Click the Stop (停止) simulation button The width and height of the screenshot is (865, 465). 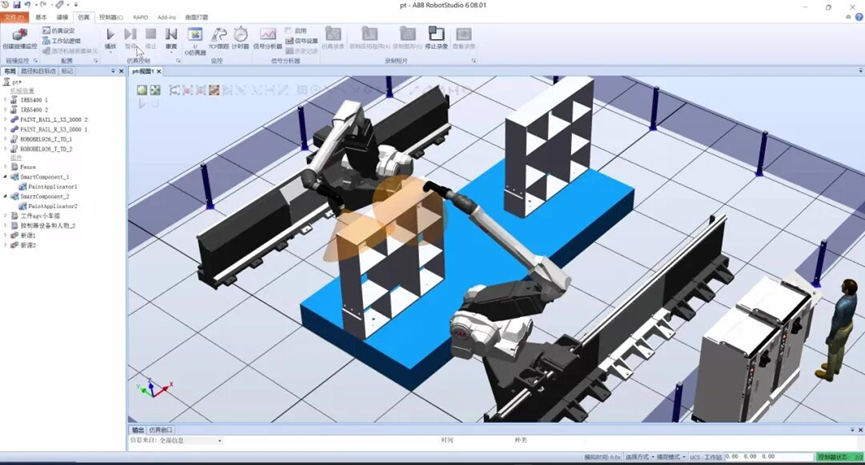point(151,39)
